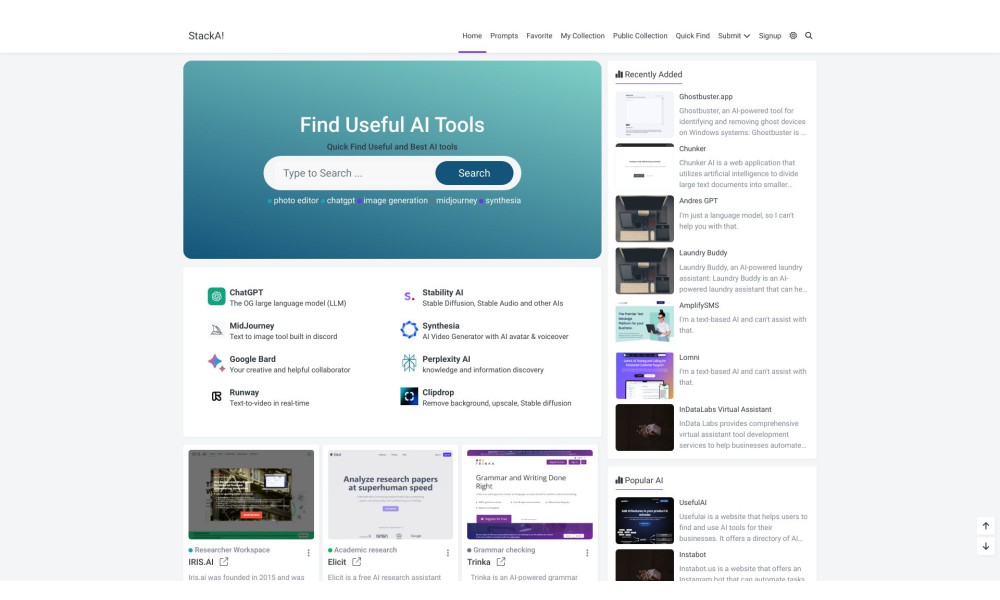Open InDataLabs Virtual Assistant title

725,409
